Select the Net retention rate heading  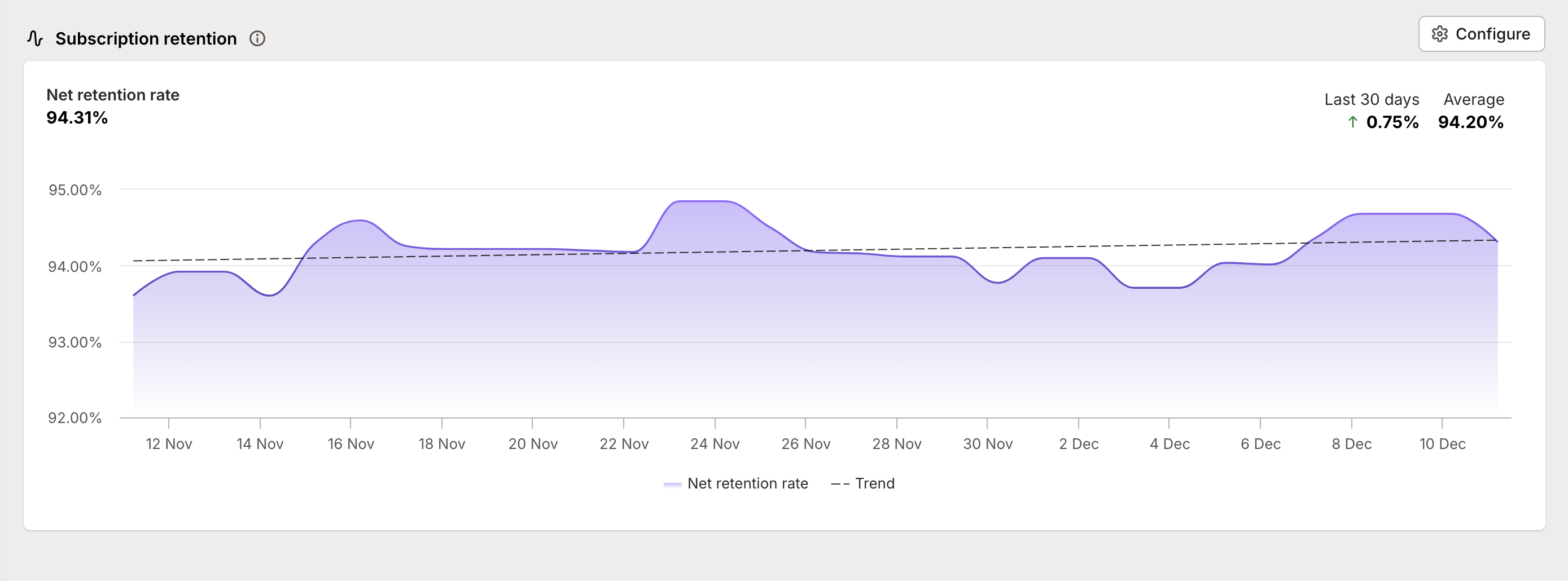click(113, 95)
